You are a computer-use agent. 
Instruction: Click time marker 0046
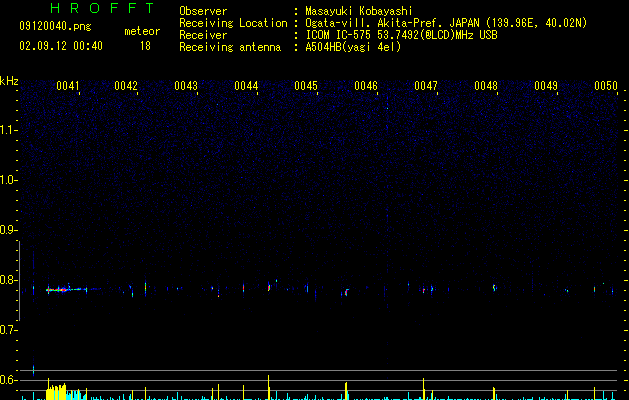tap(366, 86)
